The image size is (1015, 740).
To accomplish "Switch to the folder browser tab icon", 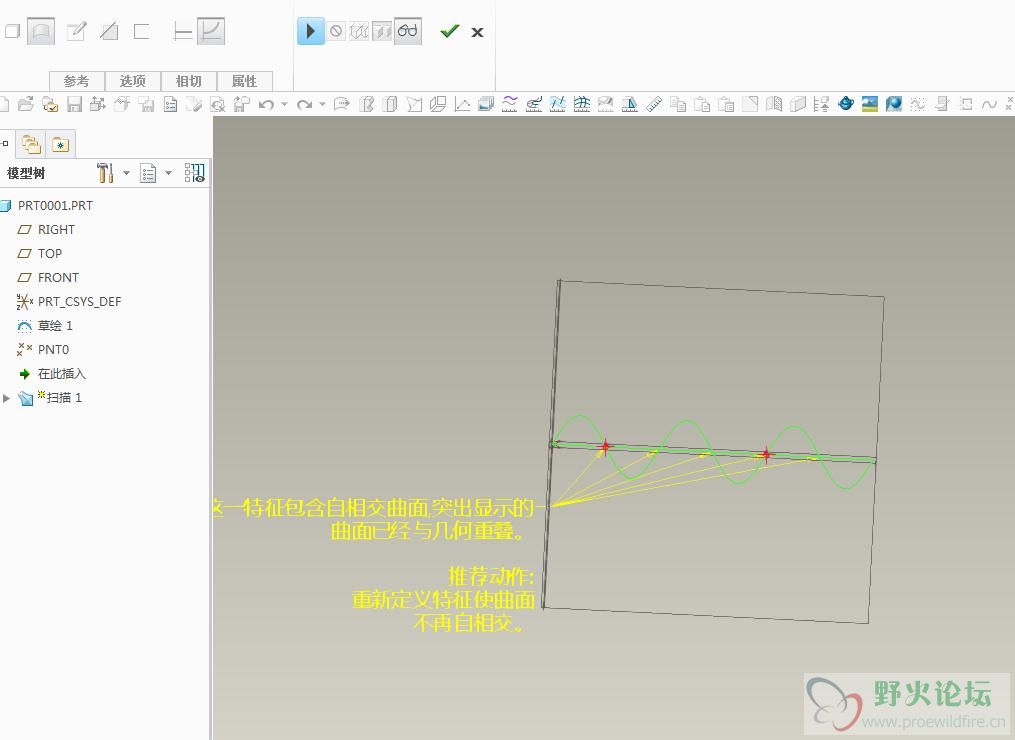I will (x=31, y=144).
